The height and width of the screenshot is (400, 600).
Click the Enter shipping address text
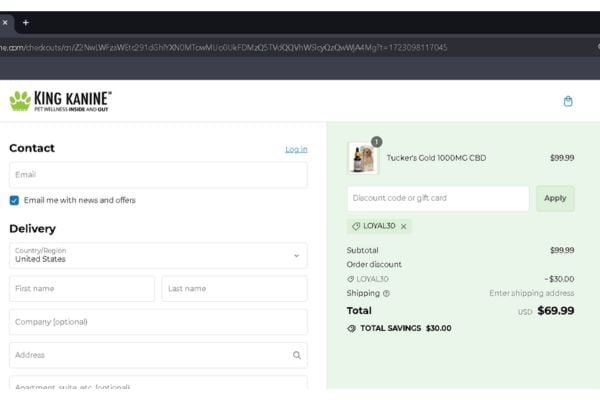[532, 293]
